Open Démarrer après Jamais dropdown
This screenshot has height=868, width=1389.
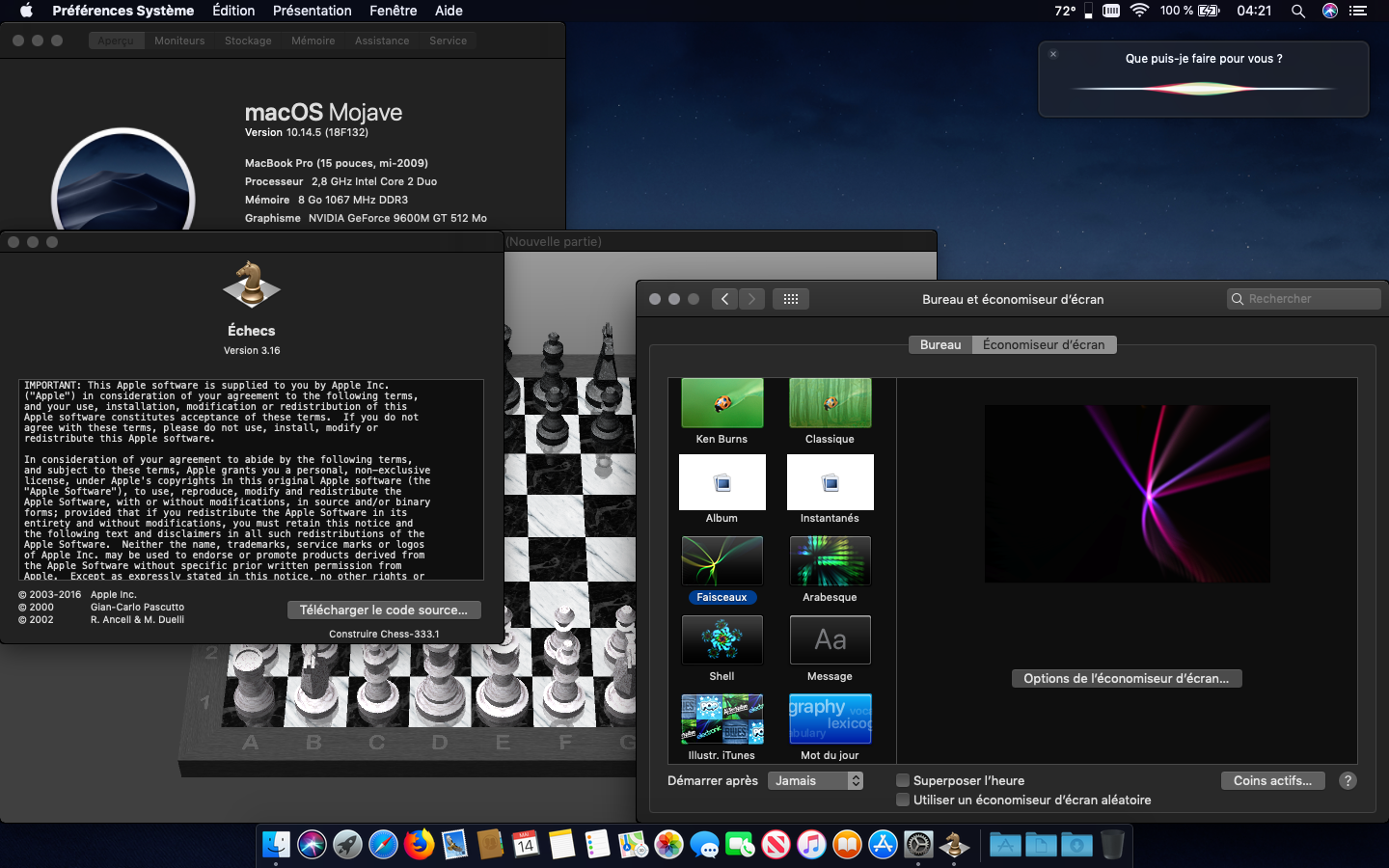click(x=816, y=780)
